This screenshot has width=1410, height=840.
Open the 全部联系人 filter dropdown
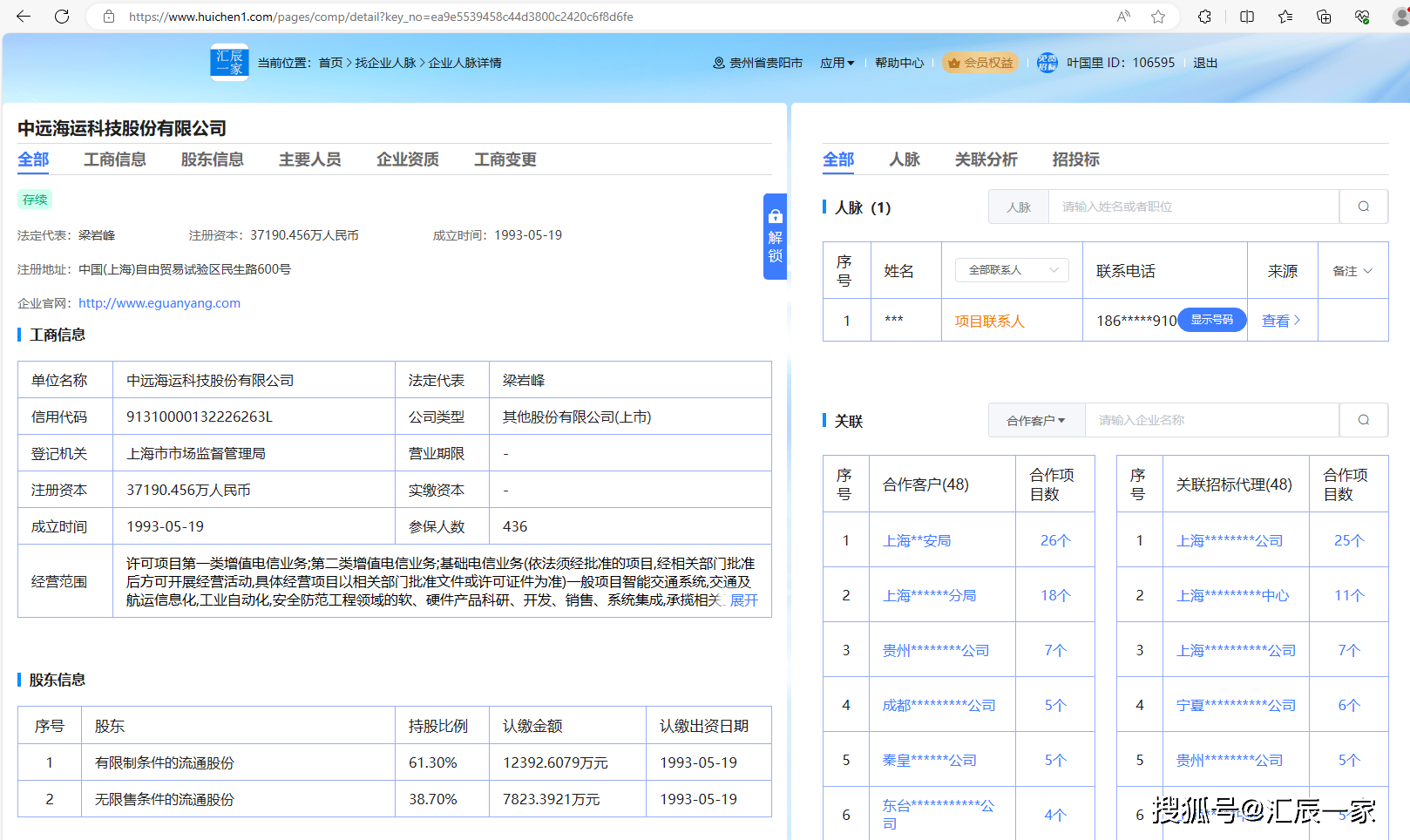[x=1012, y=270]
